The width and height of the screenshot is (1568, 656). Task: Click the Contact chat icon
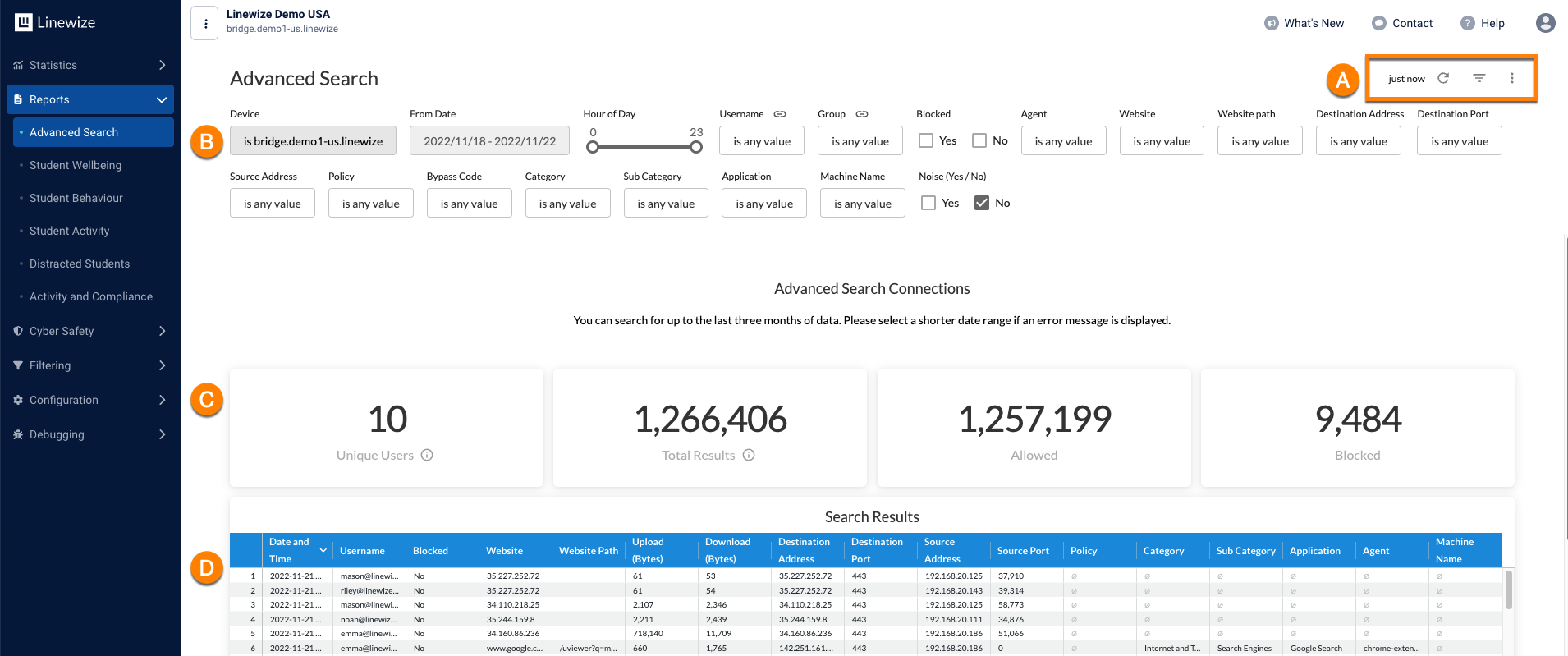(1379, 23)
